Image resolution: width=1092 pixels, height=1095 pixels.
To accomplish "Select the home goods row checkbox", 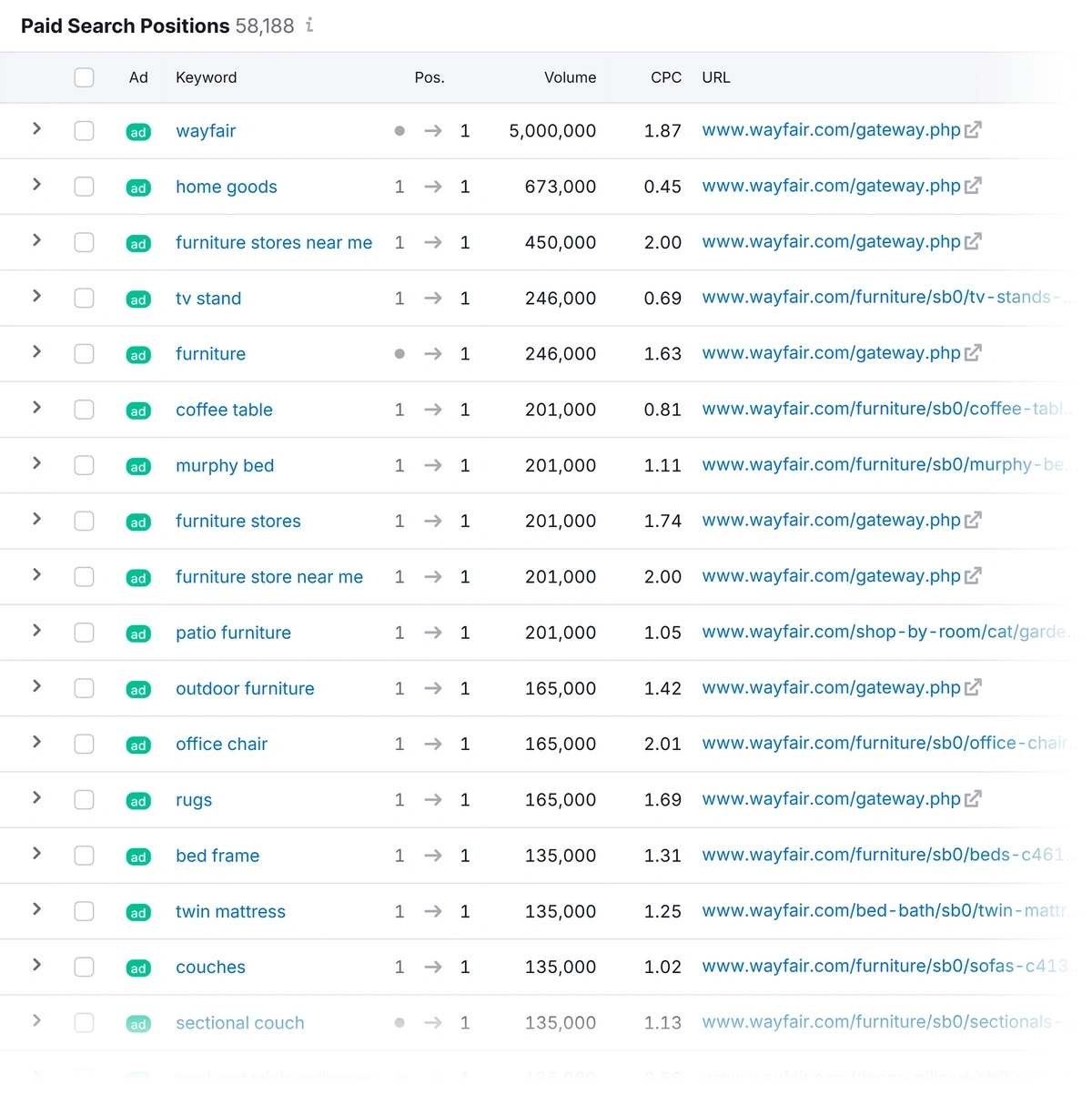I will [x=85, y=187].
